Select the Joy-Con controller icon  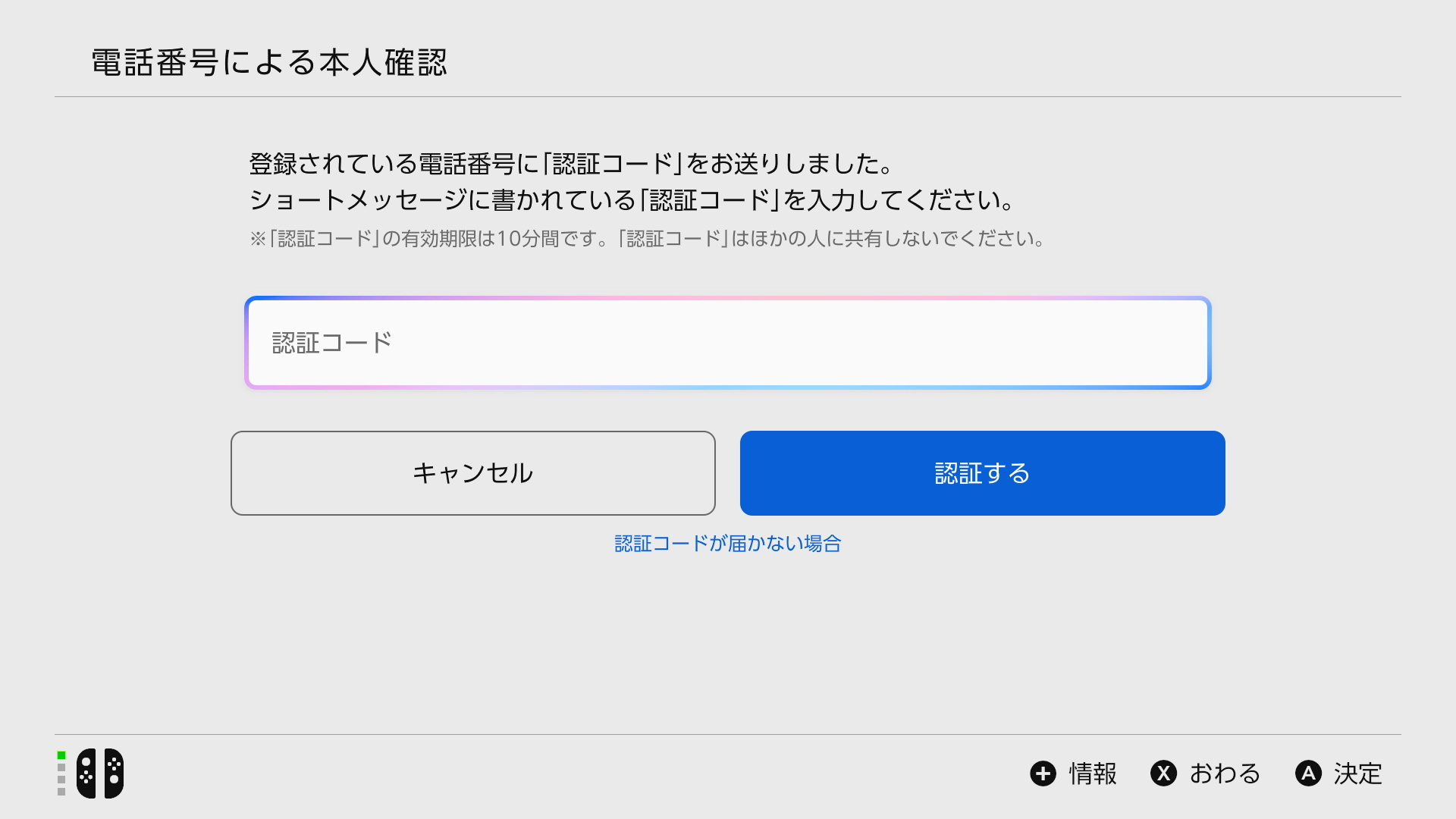(x=99, y=774)
